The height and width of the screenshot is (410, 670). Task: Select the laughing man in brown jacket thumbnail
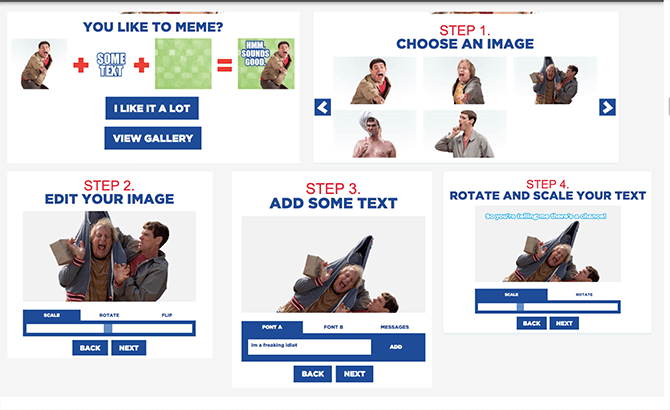tap(374, 80)
